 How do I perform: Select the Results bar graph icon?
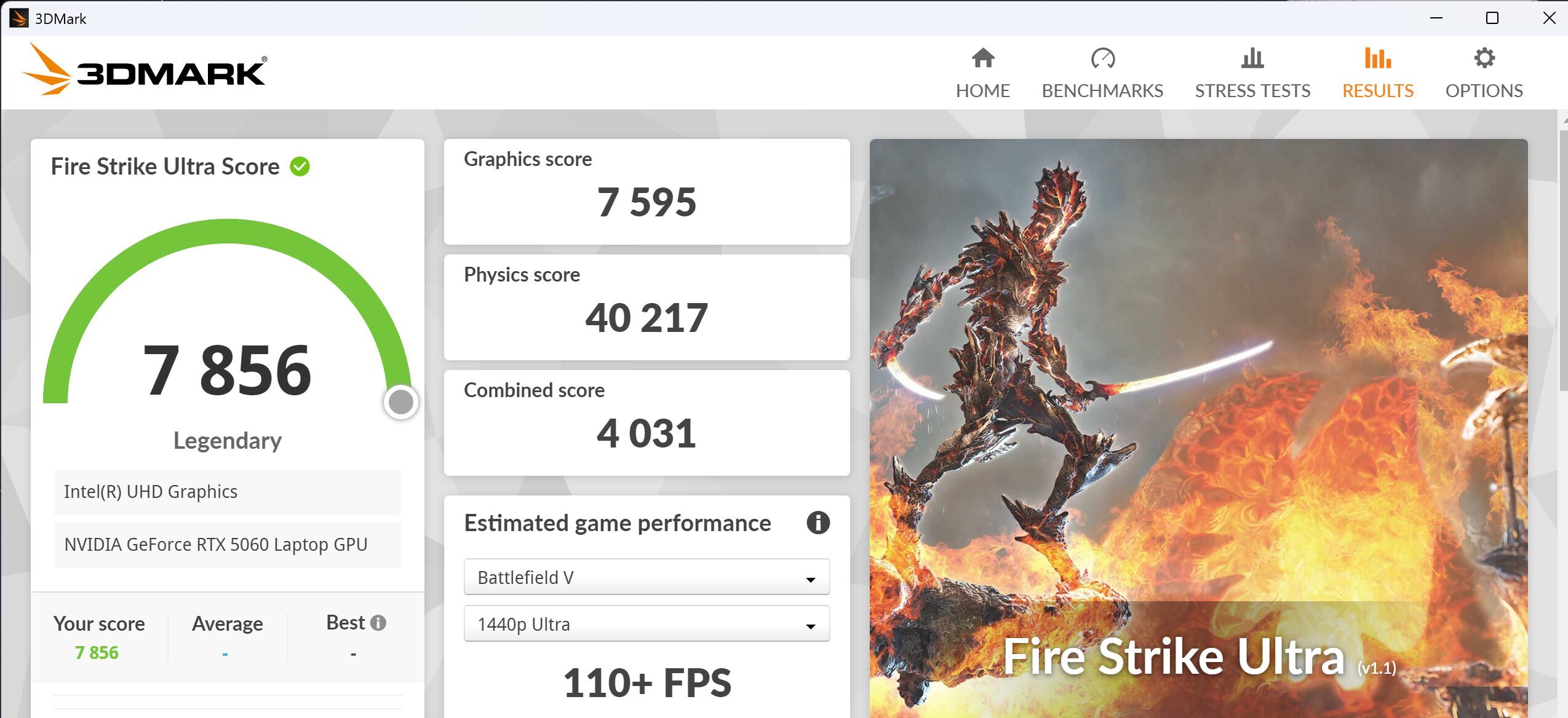tap(1379, 59)
